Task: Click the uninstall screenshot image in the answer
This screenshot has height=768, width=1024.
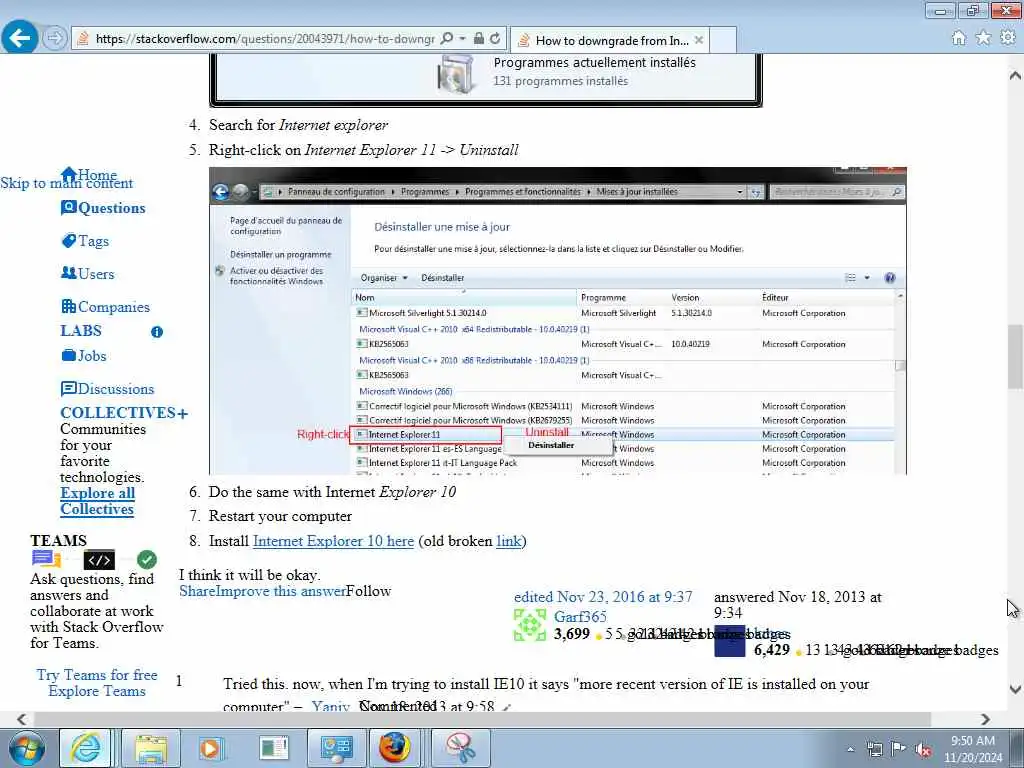Action: point(558,321)
